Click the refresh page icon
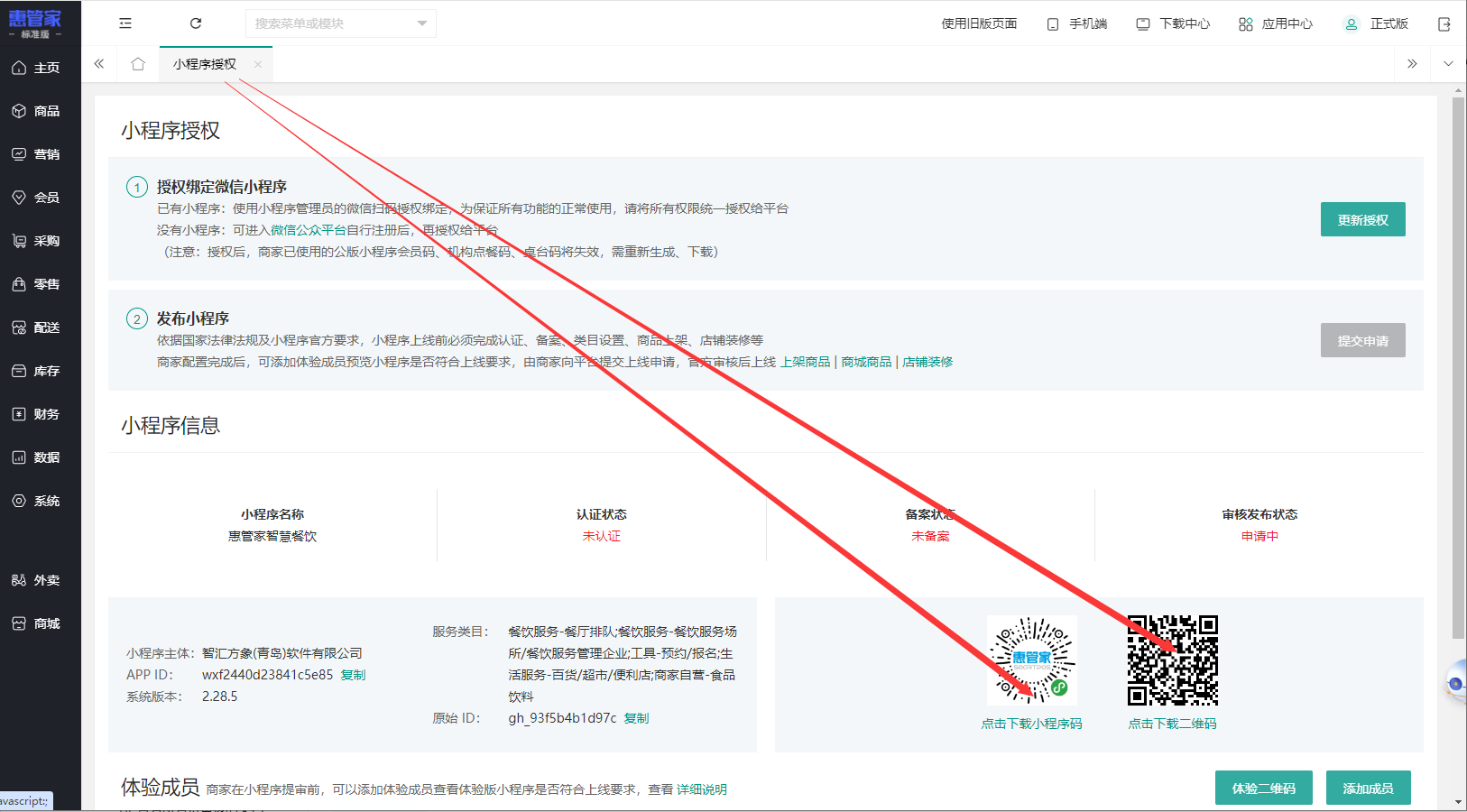Image resolution: width=1467 pixels, height=812 pixels. pyautogui.click(x=196, y=23)
